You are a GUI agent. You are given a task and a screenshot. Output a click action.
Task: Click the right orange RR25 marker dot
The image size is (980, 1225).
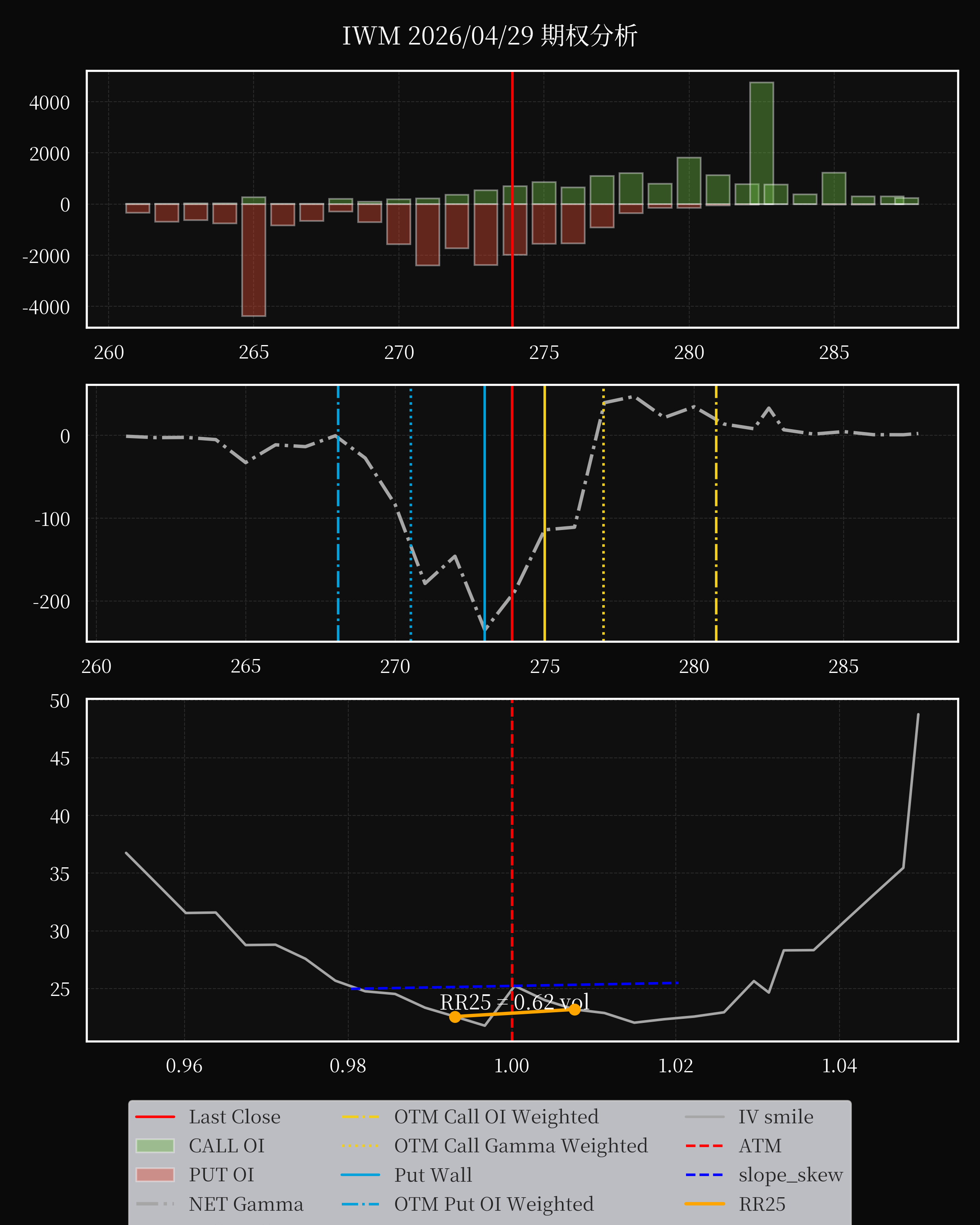coord(575,1009)
